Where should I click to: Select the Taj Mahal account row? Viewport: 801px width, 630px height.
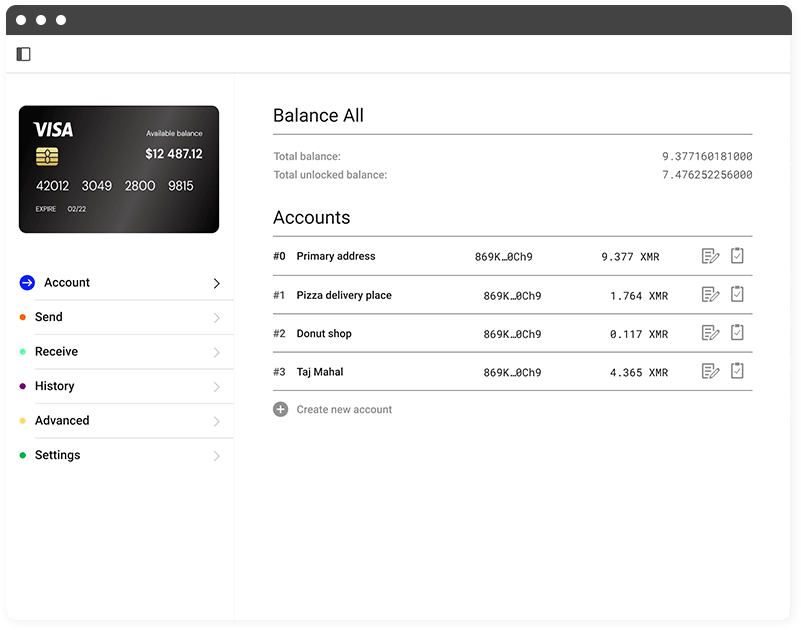click(x=512, y=371)
